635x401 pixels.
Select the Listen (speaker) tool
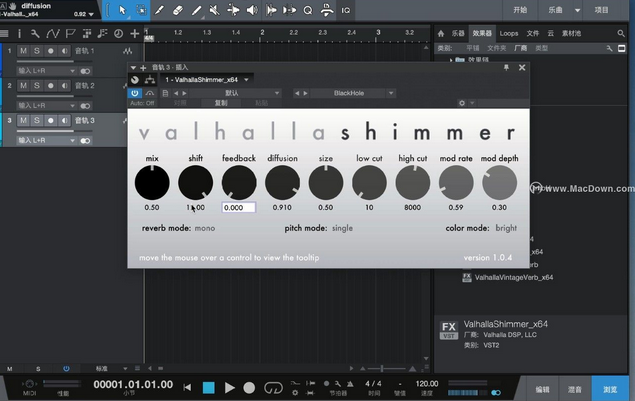(252, 10)
